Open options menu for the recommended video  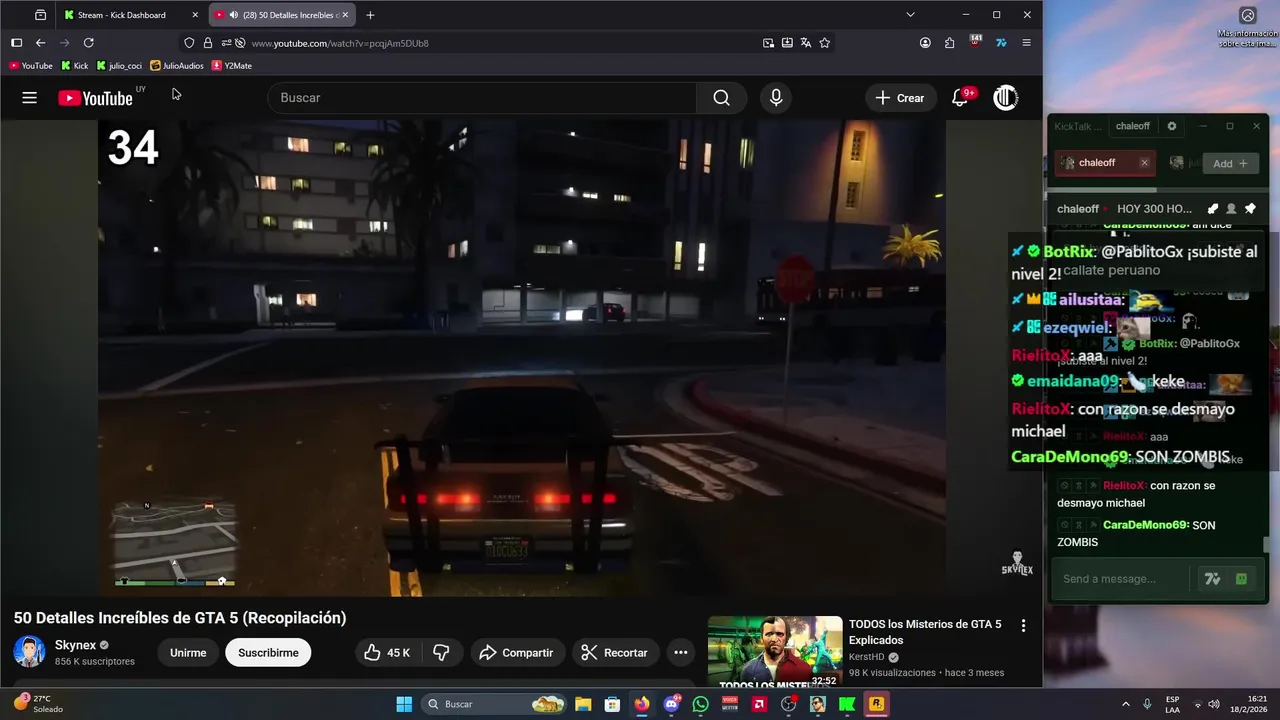(x=1023, y=626)
